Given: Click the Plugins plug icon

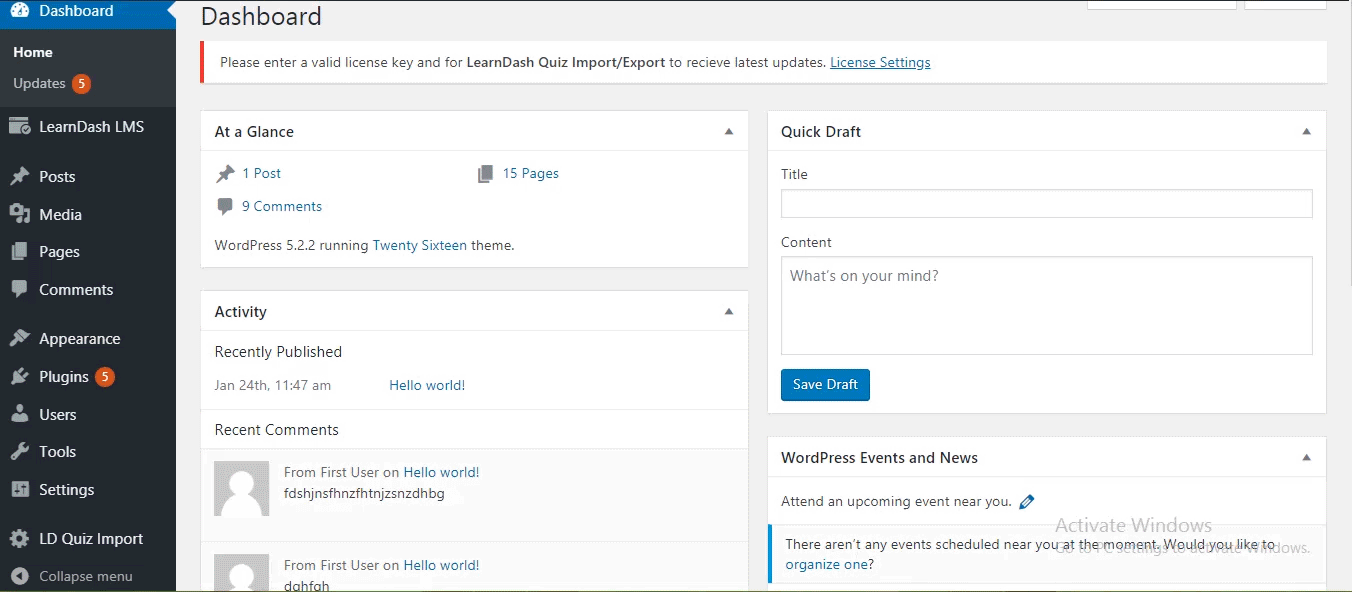Looking at the screenshot, I should coord(19,377).
